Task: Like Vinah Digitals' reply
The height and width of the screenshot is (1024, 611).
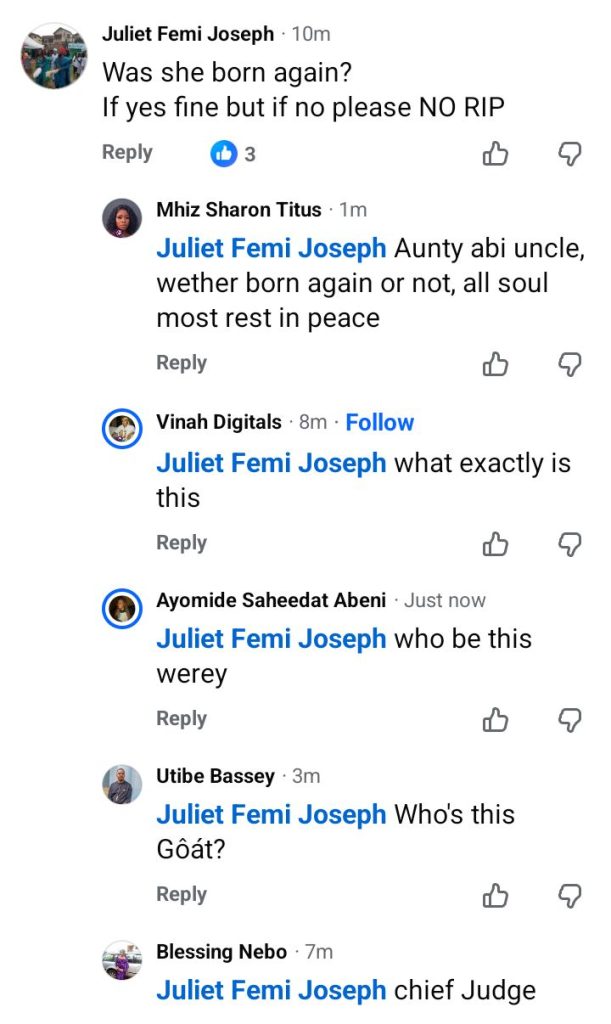Action: click(x=496, y=544)
